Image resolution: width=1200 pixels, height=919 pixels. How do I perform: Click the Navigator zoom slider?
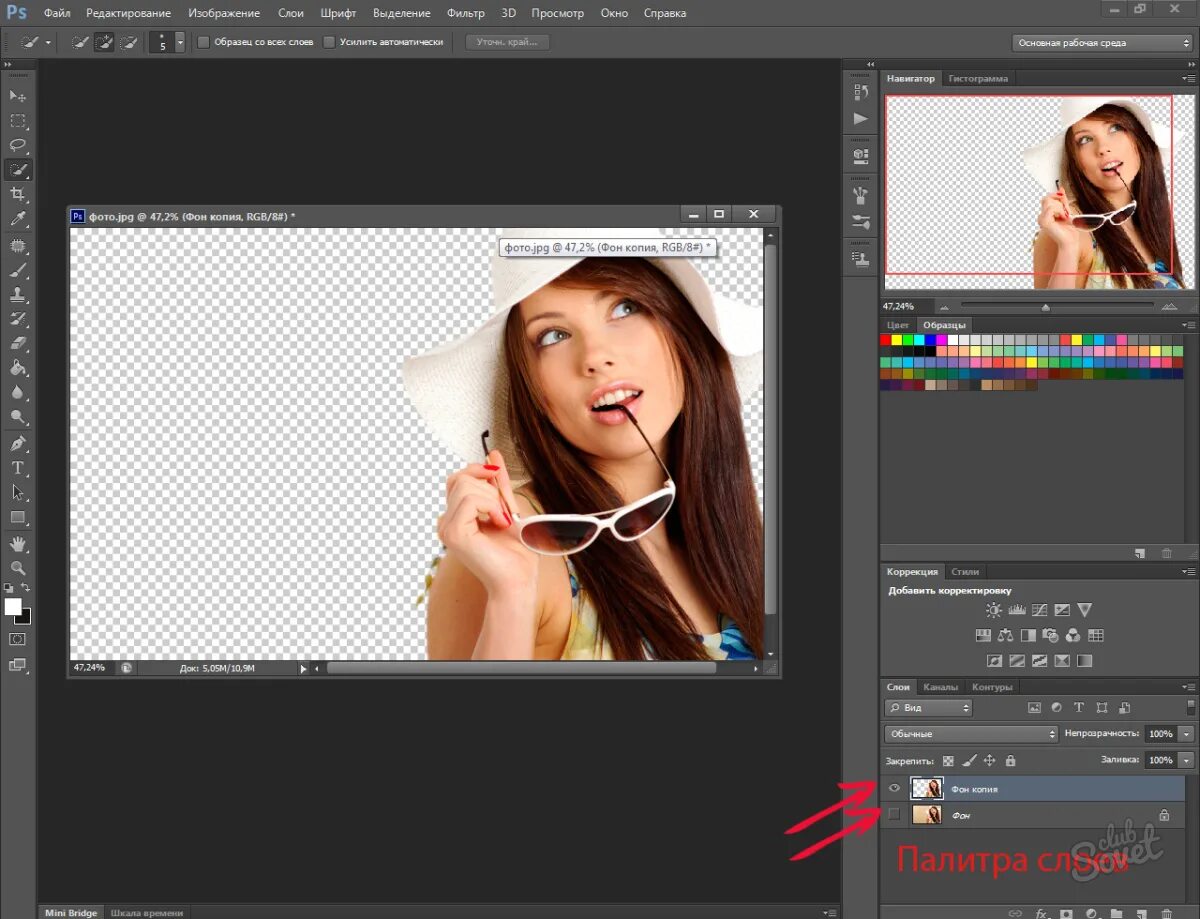point(1046,306)
